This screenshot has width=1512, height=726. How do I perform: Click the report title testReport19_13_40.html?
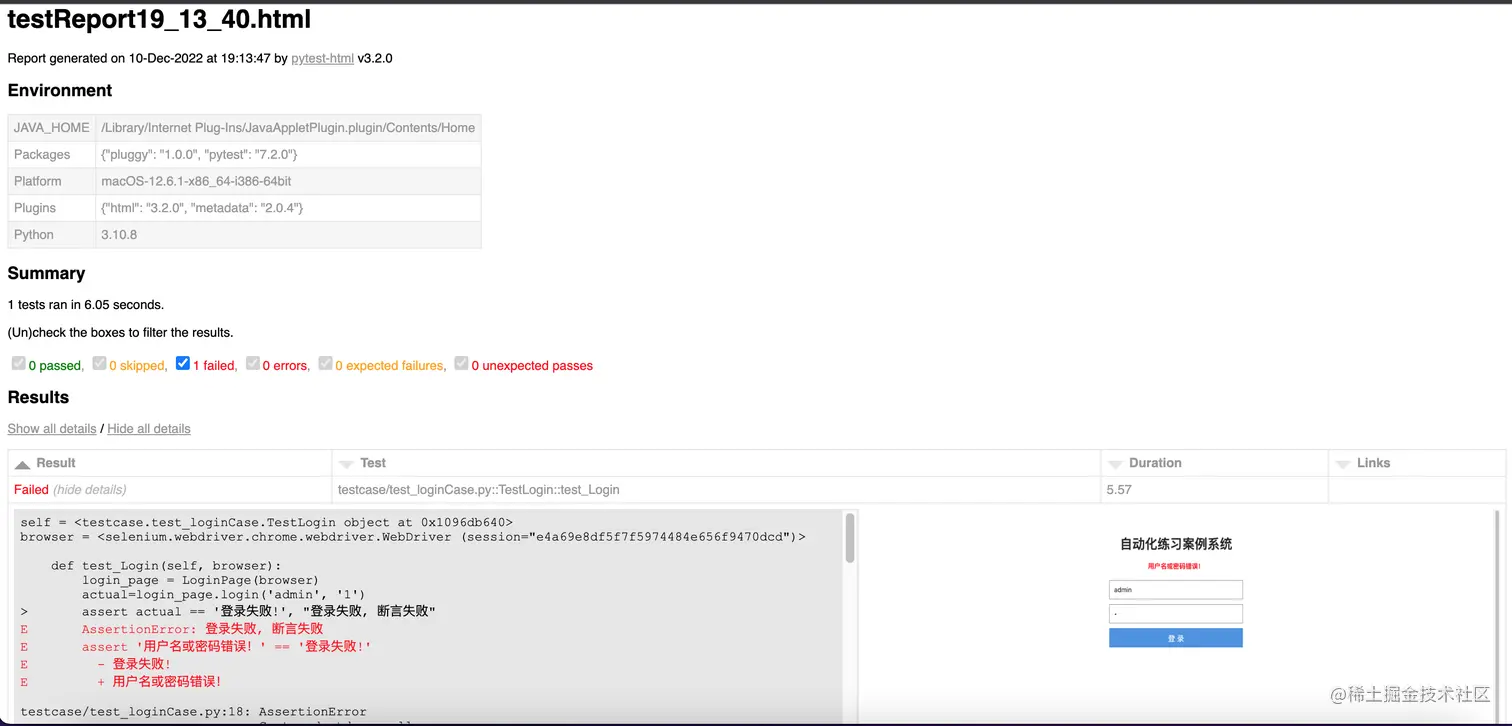click(159, 19)
